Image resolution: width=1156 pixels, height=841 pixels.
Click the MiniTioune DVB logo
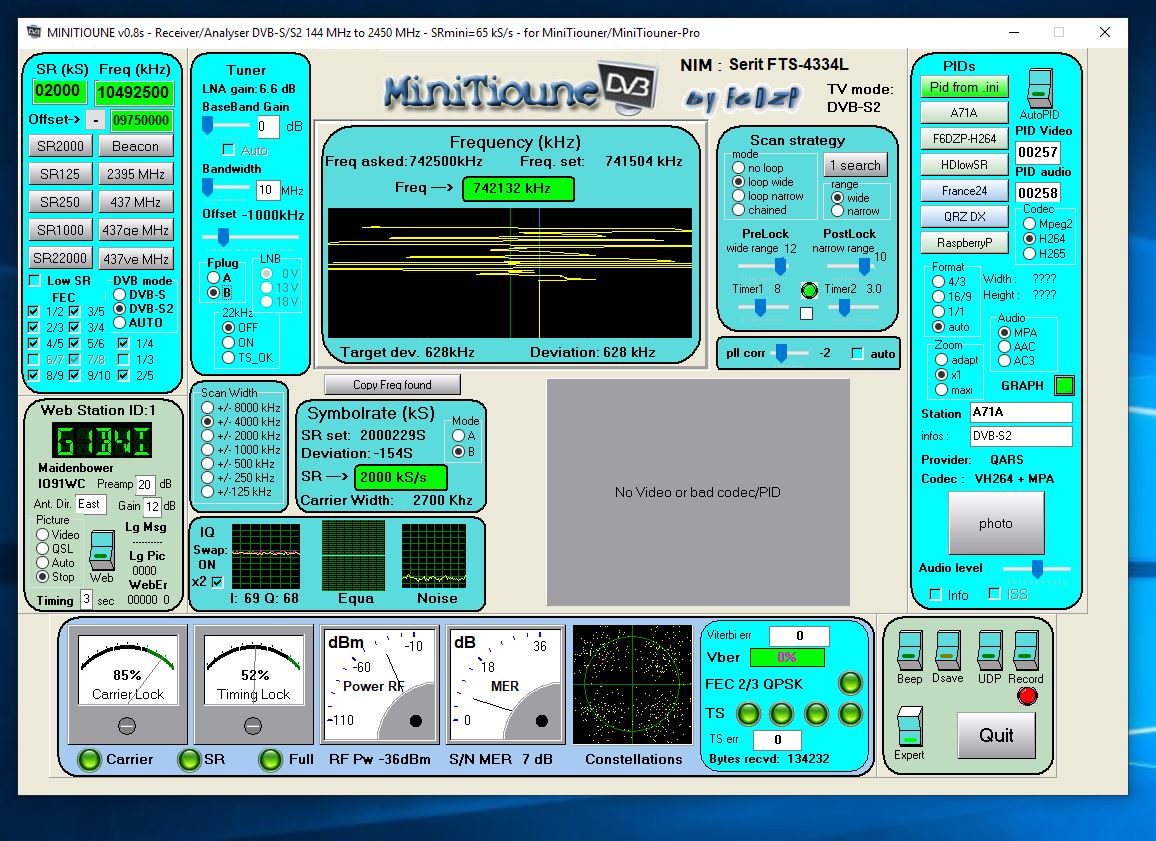518,90
